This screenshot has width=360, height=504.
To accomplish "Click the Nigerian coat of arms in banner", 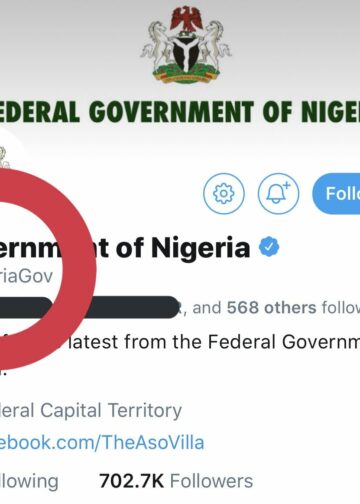I will click(186, 44).
